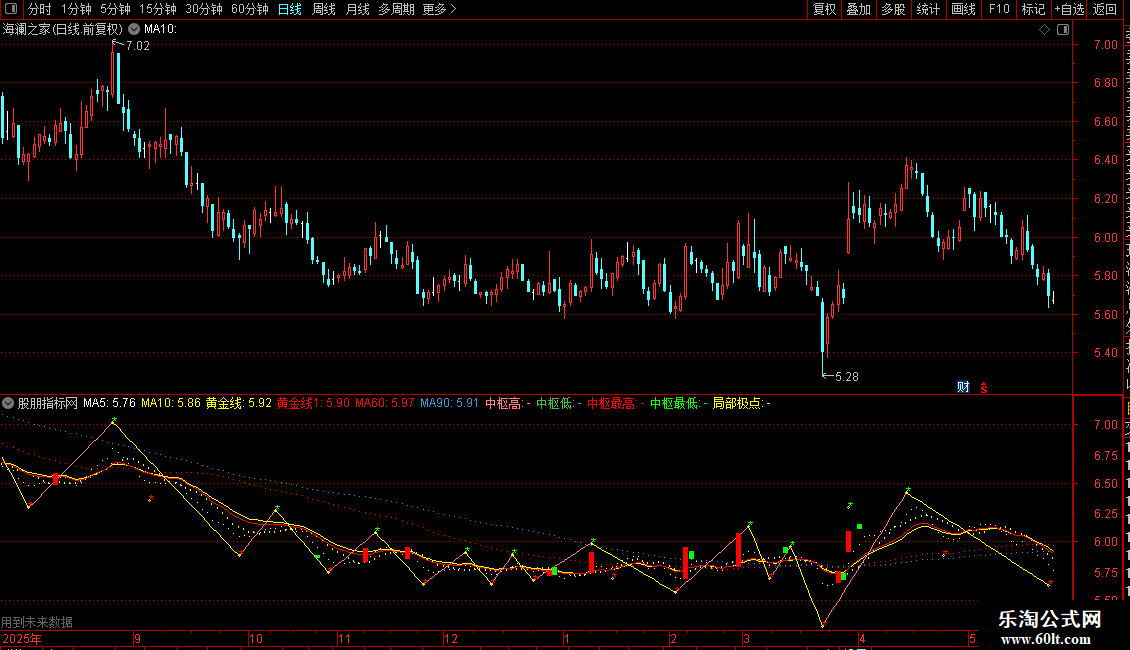Switch to the 1分钟 period tab

click(x=76, y=9)
